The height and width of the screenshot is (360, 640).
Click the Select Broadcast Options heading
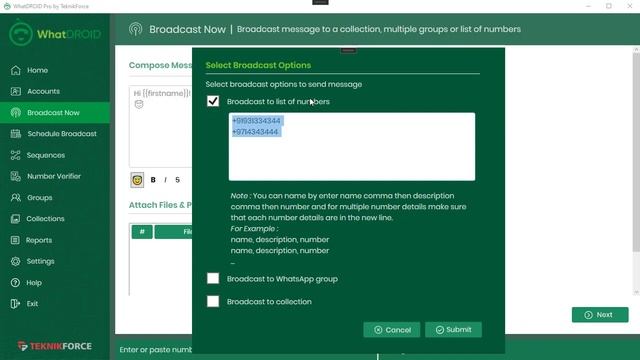(x=258, y=65)
